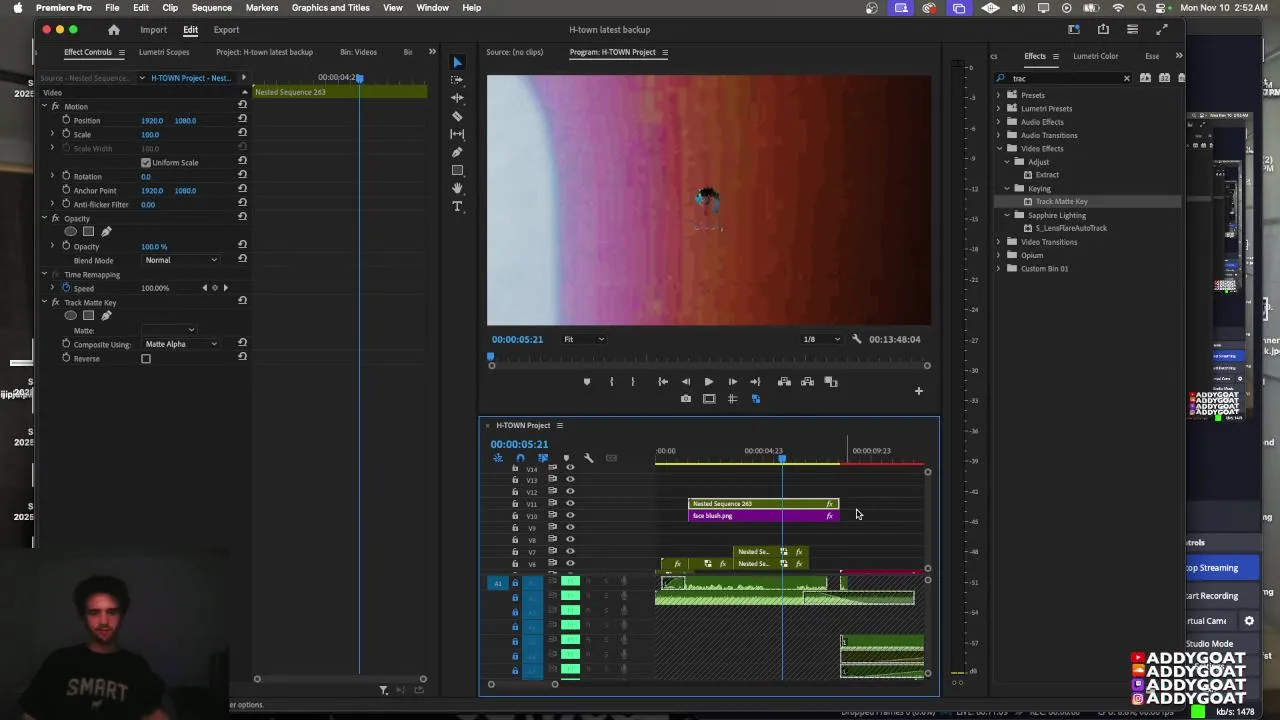This screenshot has height=720, width=1280.
Task: Click the Export button in header
Action: (x=226, y=30)
